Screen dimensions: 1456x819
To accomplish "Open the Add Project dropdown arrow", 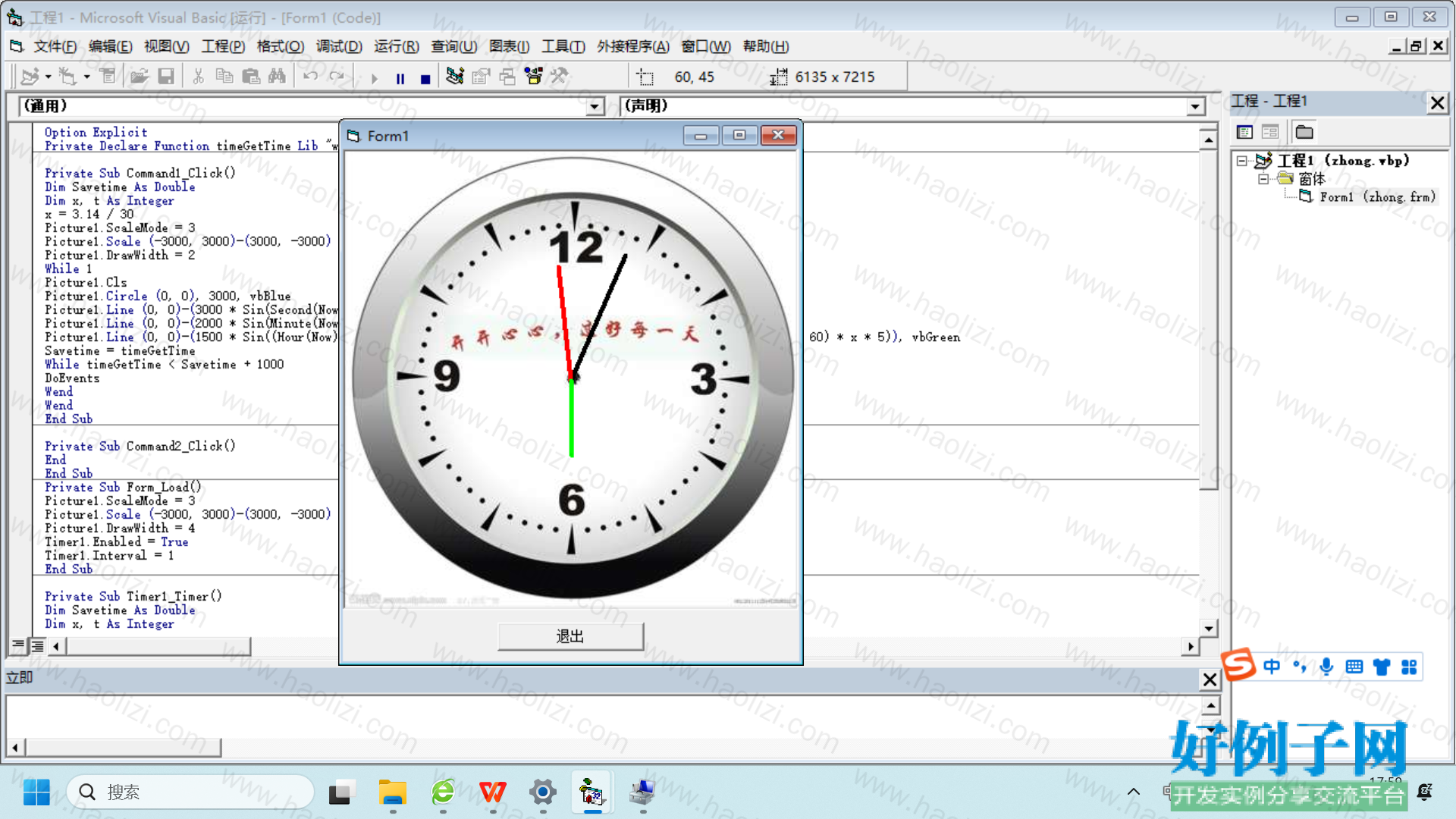I will (48, 77).
